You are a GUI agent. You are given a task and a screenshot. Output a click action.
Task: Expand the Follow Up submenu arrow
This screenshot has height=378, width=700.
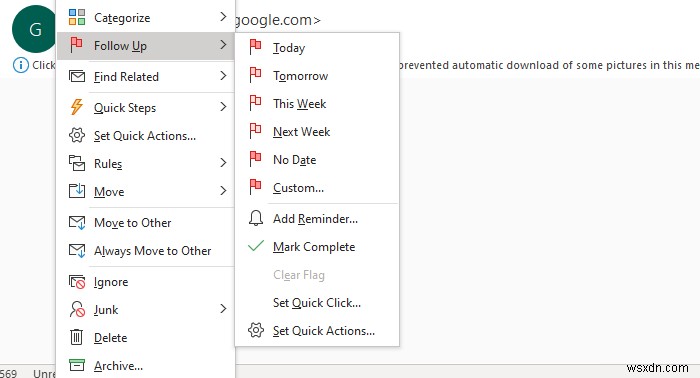click(223, 45)
